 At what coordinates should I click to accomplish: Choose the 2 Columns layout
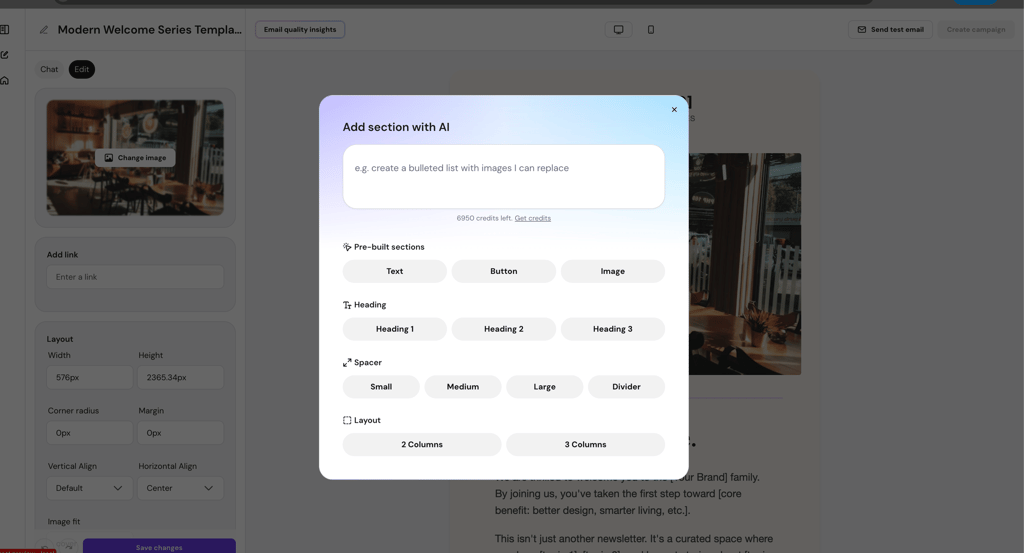(422, 445)
